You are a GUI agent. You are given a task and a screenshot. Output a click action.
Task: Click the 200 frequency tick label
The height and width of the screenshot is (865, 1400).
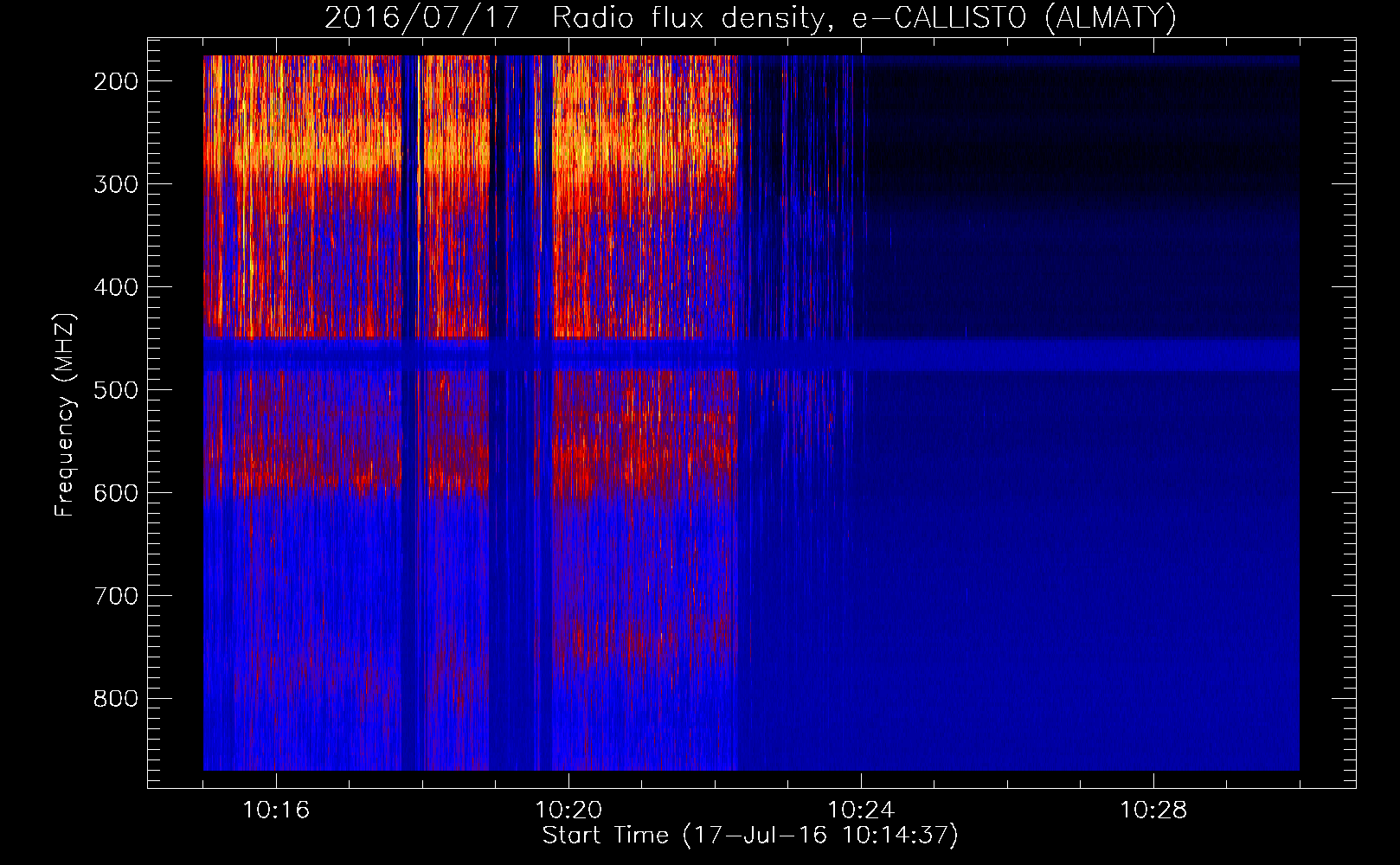(x=116, y=81)
